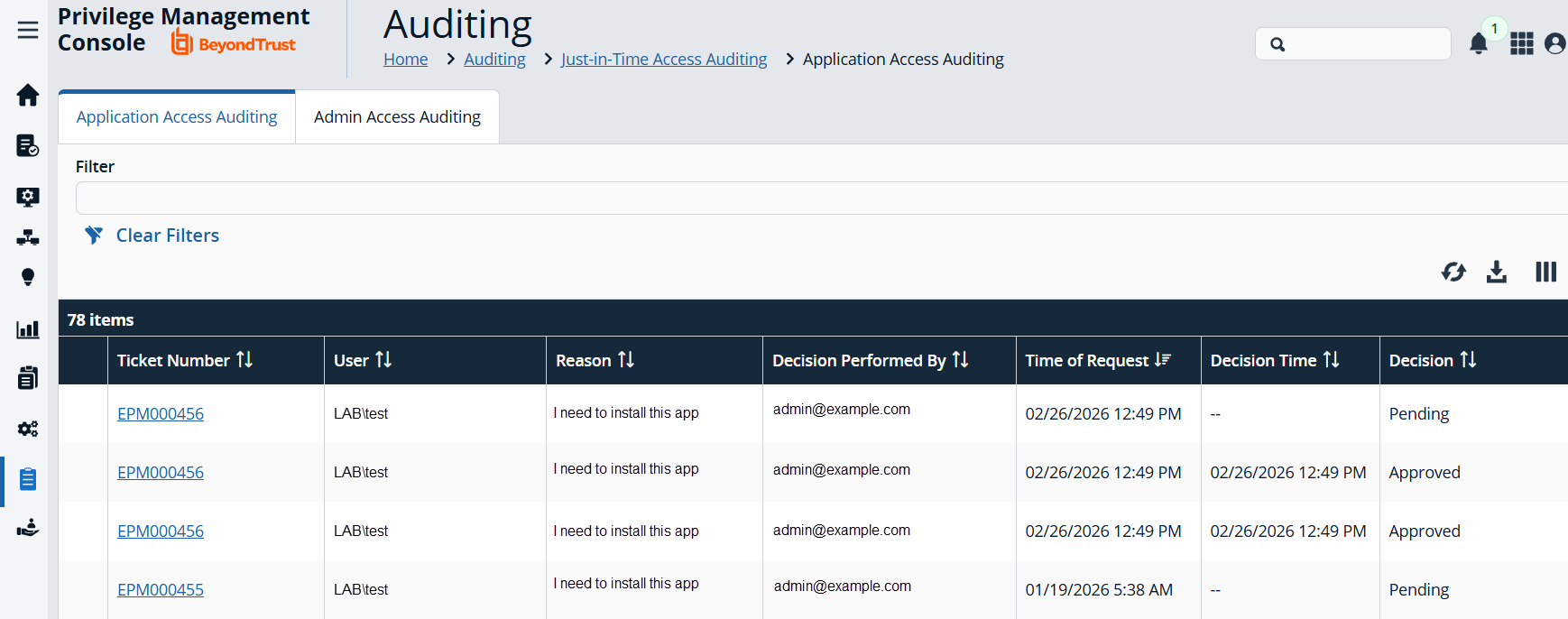Open ticket EPM000455
Screen dimensions: 1568x619
click(161, 590)
